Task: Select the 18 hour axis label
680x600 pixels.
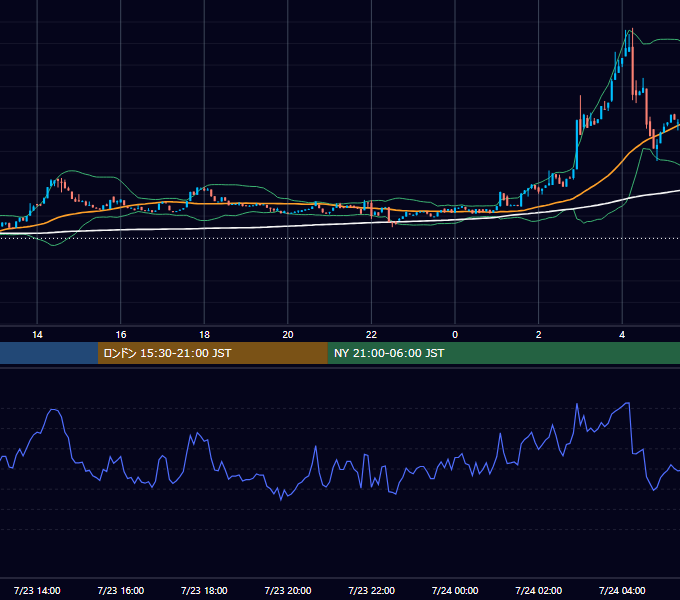Action: pyautogui.click(x=204, y=335)
